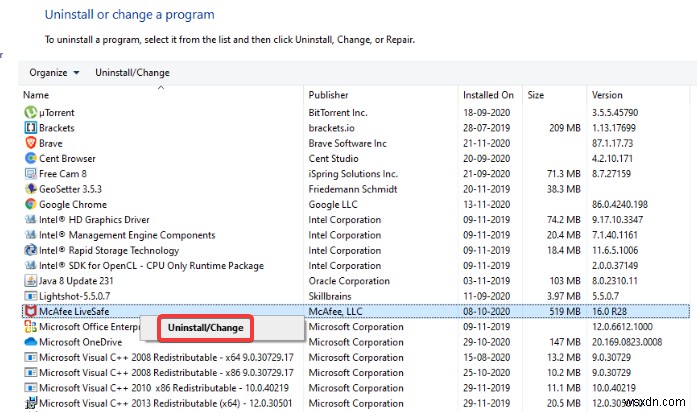Select the Google Chrome icon
Screen dimensions: 697x412
tap(30, 204)
